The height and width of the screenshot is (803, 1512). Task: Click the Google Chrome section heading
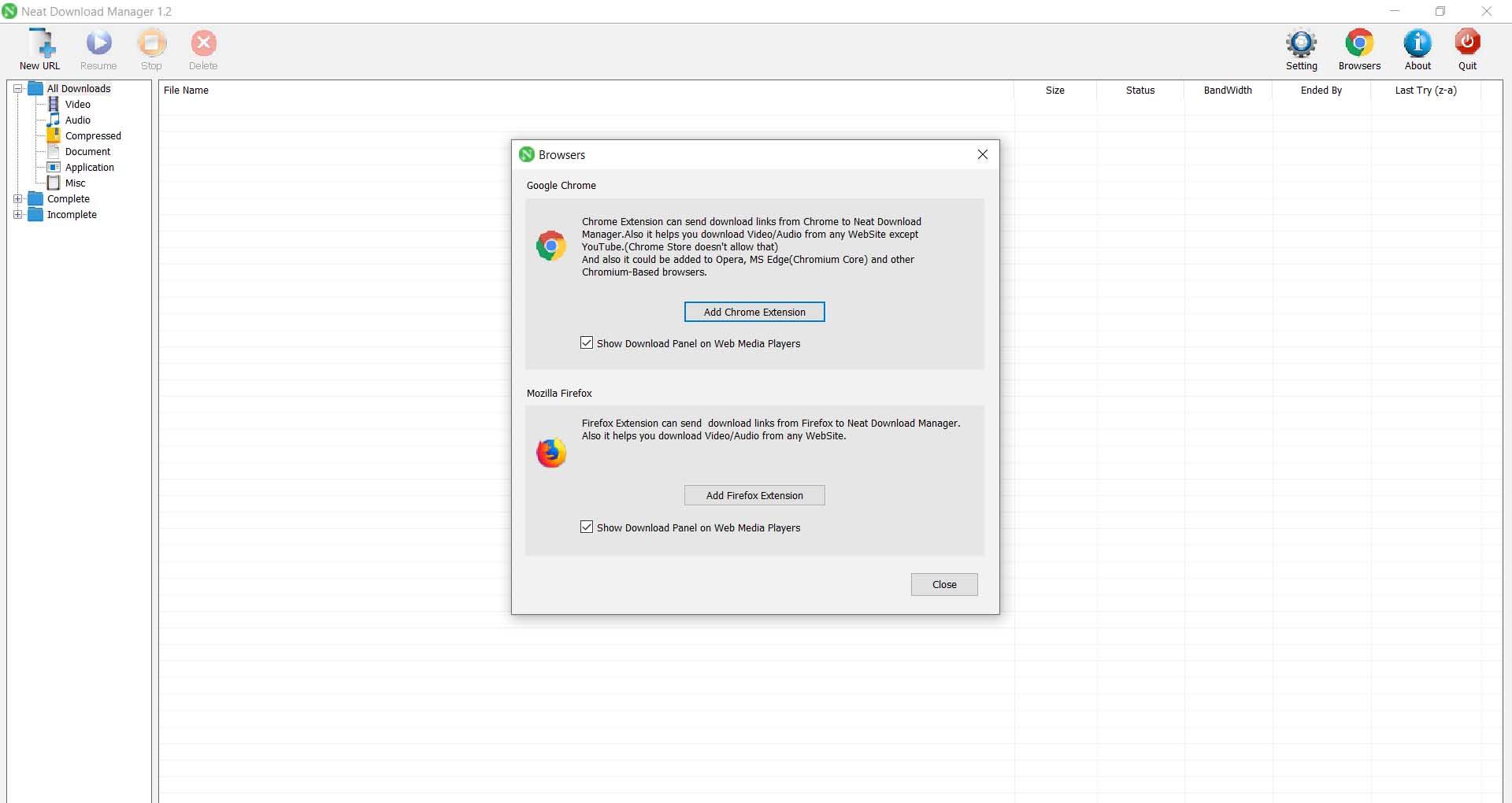[561, 186]
